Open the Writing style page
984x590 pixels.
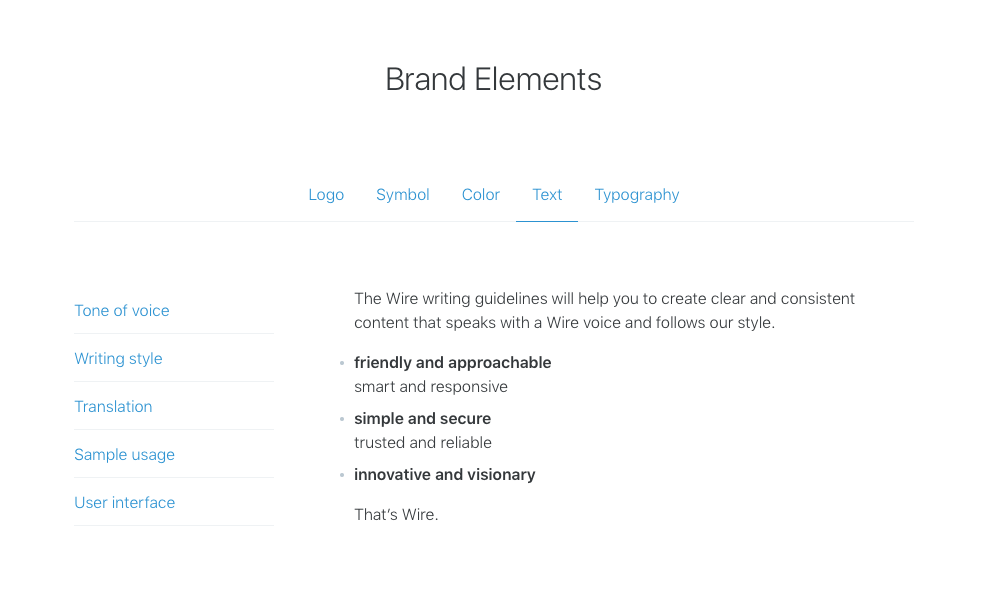pos(118,358)
